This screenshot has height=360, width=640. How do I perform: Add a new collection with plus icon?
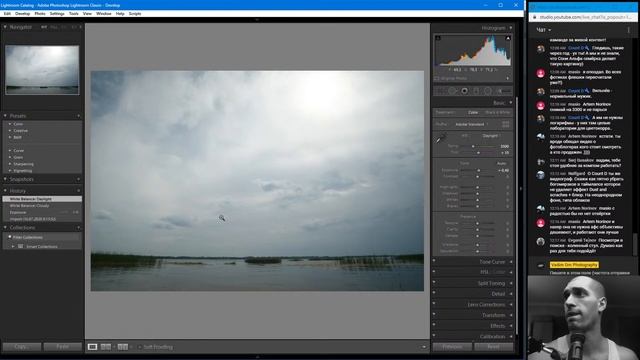click(78, 227)
